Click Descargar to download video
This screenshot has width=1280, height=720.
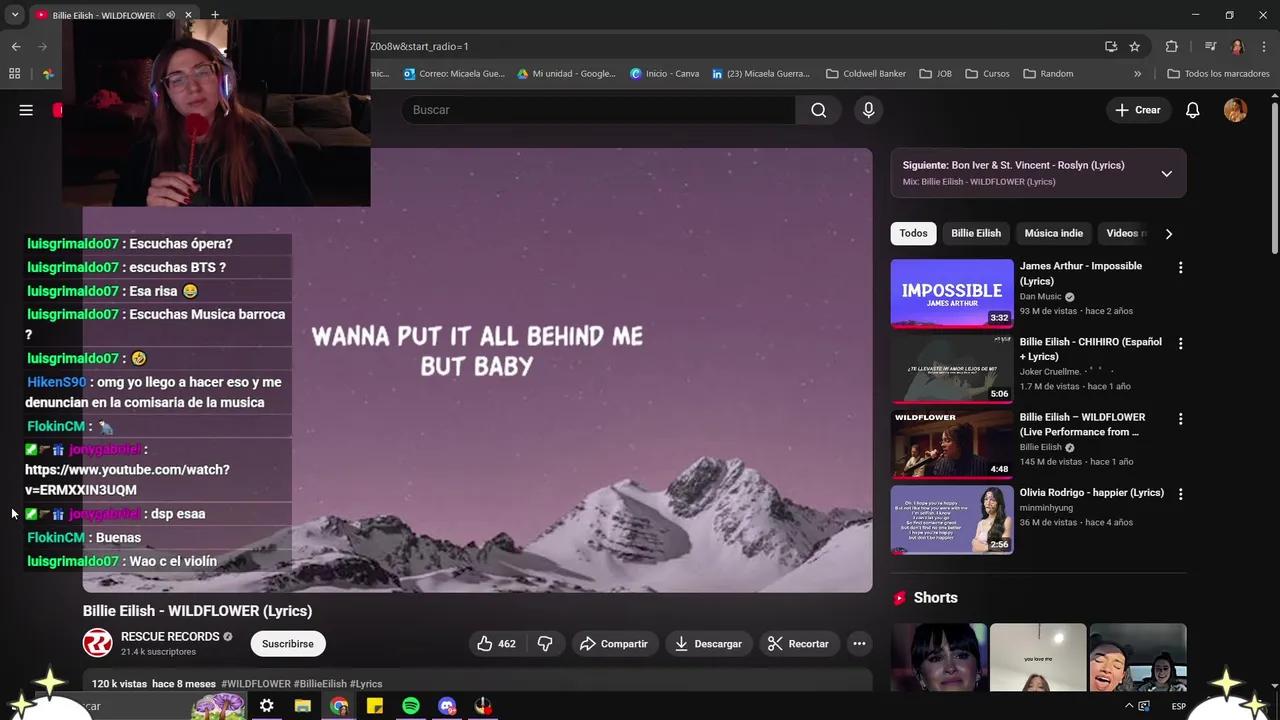[x=708, y=644]
